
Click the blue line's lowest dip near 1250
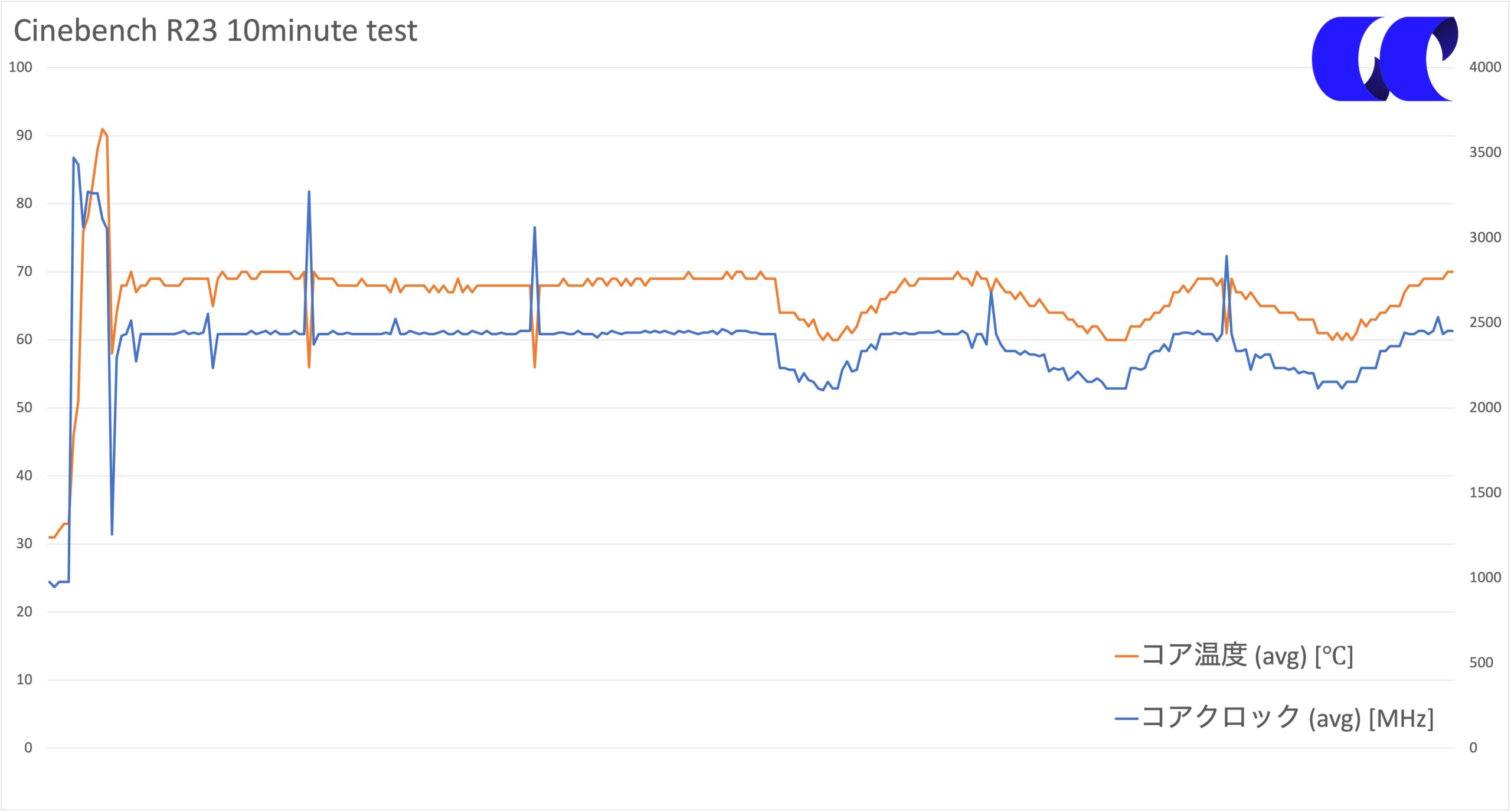point(112,534)
